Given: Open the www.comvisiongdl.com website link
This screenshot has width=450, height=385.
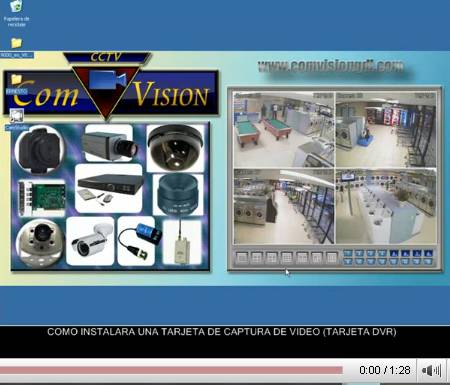Looking at the screenshot, I should pyautogui.click(x=331, y=66).
